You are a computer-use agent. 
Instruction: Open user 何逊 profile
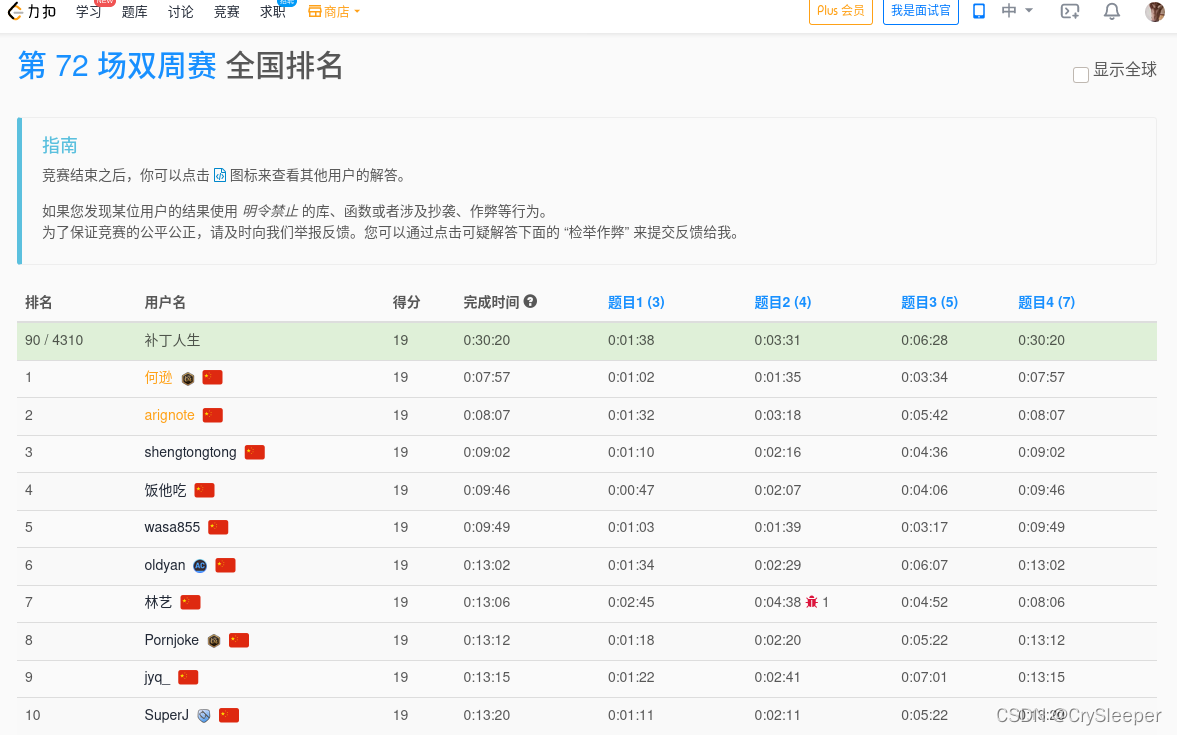[158, 378]
